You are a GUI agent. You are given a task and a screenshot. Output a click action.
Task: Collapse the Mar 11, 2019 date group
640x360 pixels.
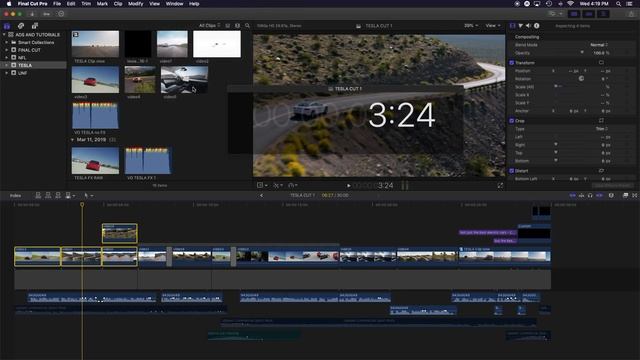[73, 140]
